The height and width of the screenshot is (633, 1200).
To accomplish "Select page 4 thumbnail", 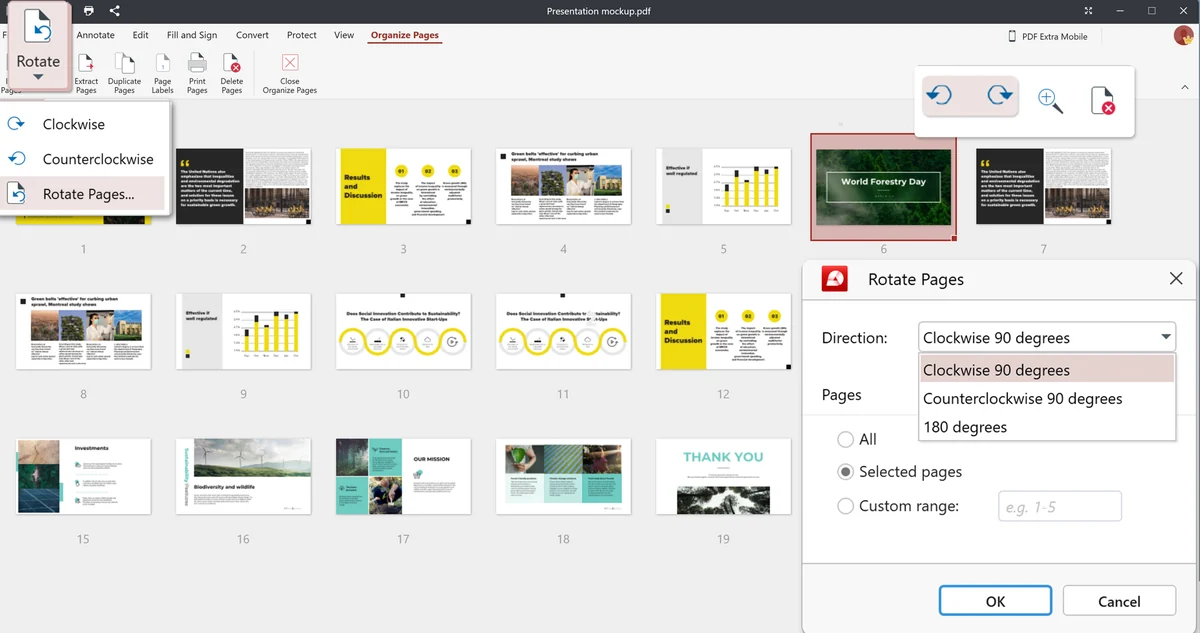I will point(563,187).
